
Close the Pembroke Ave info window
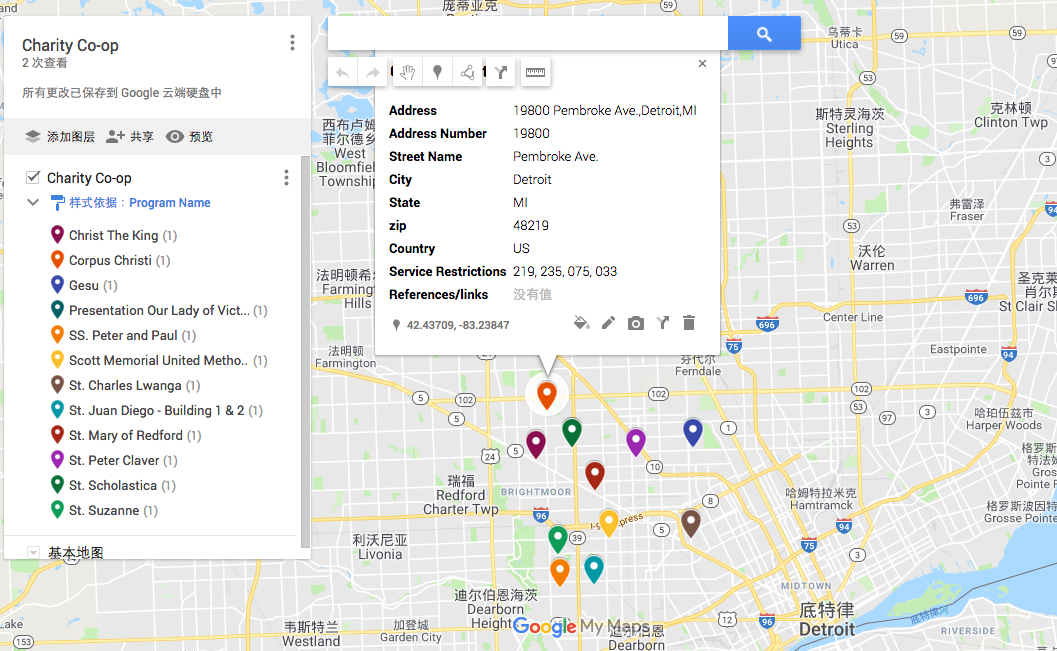[702, 63]
